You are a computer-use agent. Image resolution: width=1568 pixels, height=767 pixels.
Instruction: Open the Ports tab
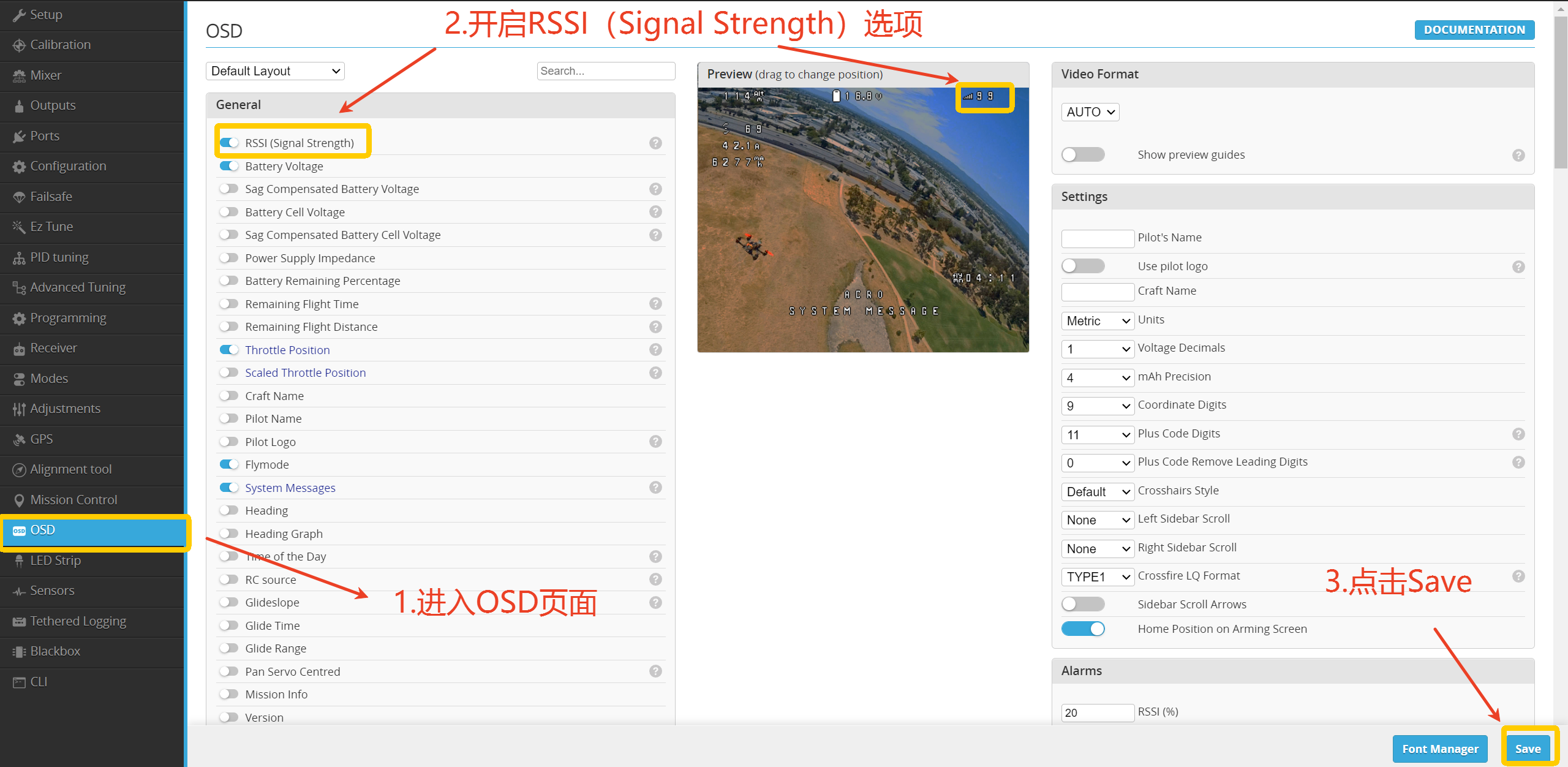tap(92, 136)
